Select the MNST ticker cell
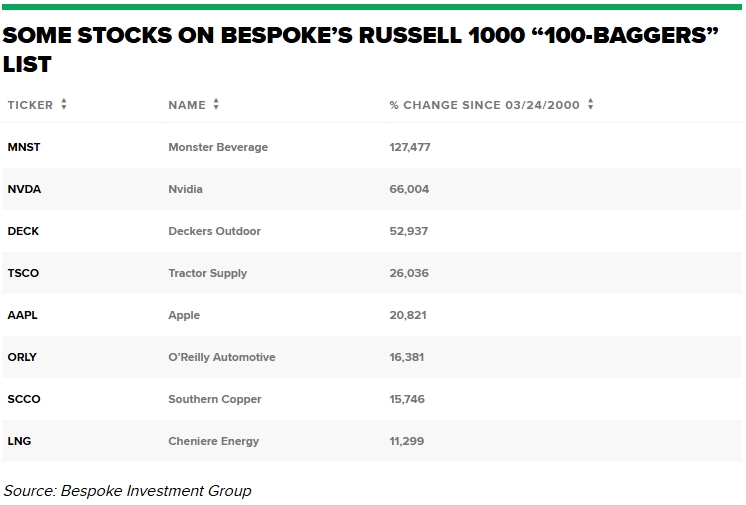The height and width of the screenshot is (505, 746). pos(24,147)
